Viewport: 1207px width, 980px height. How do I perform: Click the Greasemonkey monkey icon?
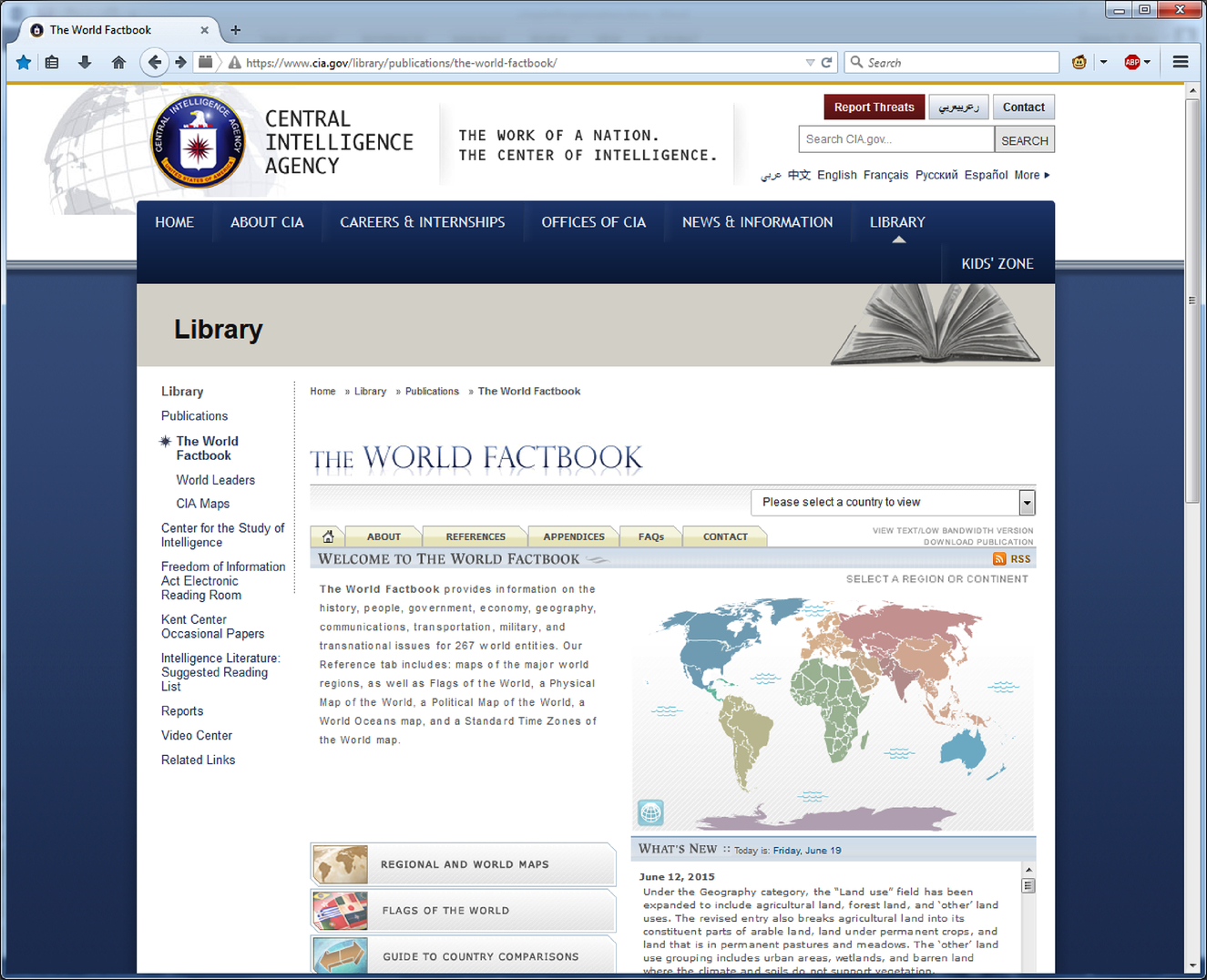coord(1079,62)
